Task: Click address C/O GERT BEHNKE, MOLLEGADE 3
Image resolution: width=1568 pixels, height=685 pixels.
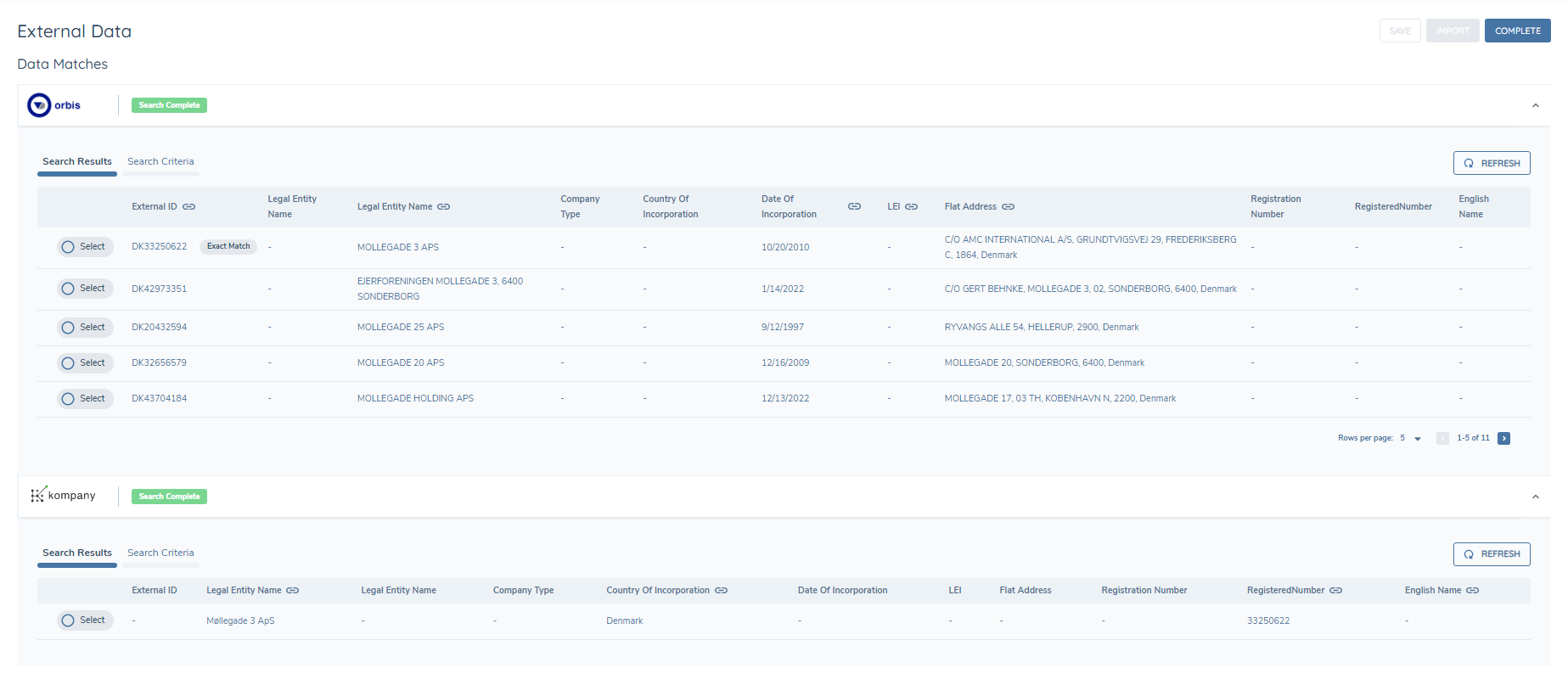Action: pos(1090,289)
